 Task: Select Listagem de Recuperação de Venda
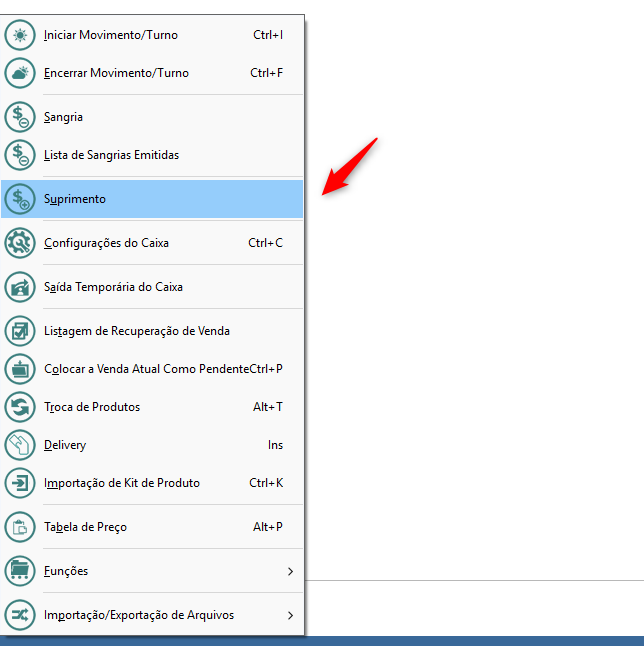(x=137, y=331)
